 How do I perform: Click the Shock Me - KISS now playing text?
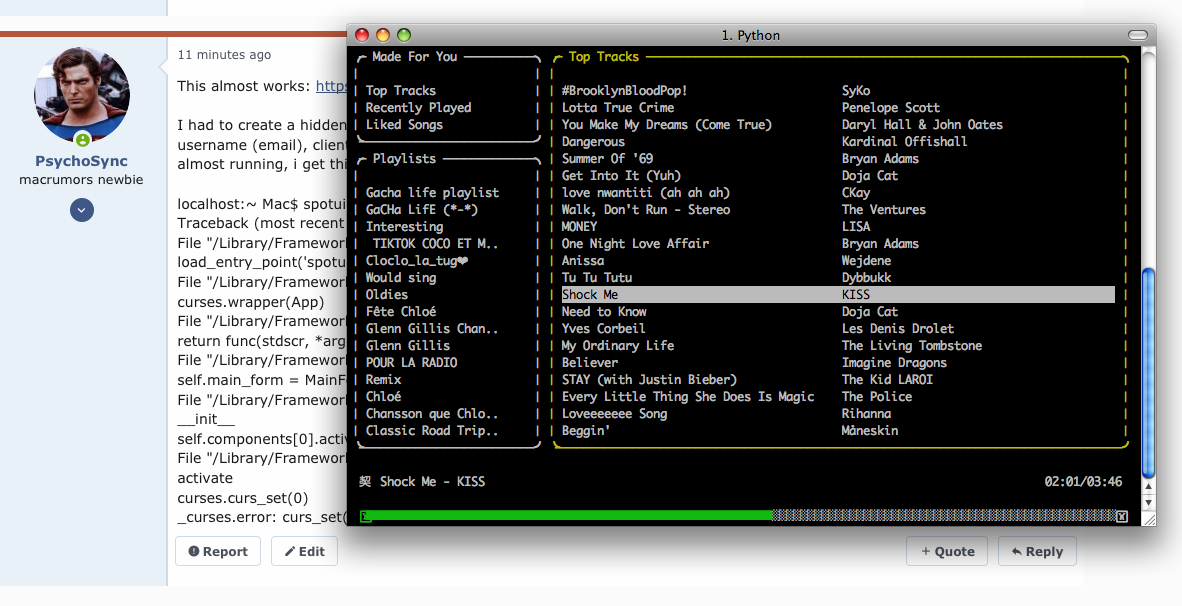coord(432,482)
